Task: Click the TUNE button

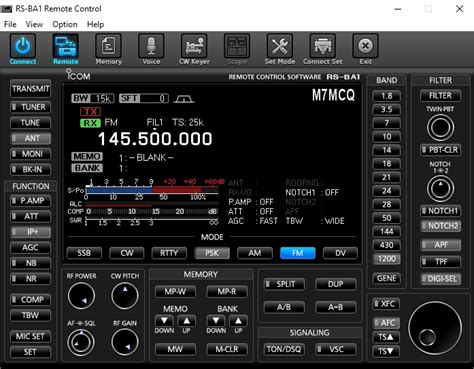Action: [x=30, y=123]
